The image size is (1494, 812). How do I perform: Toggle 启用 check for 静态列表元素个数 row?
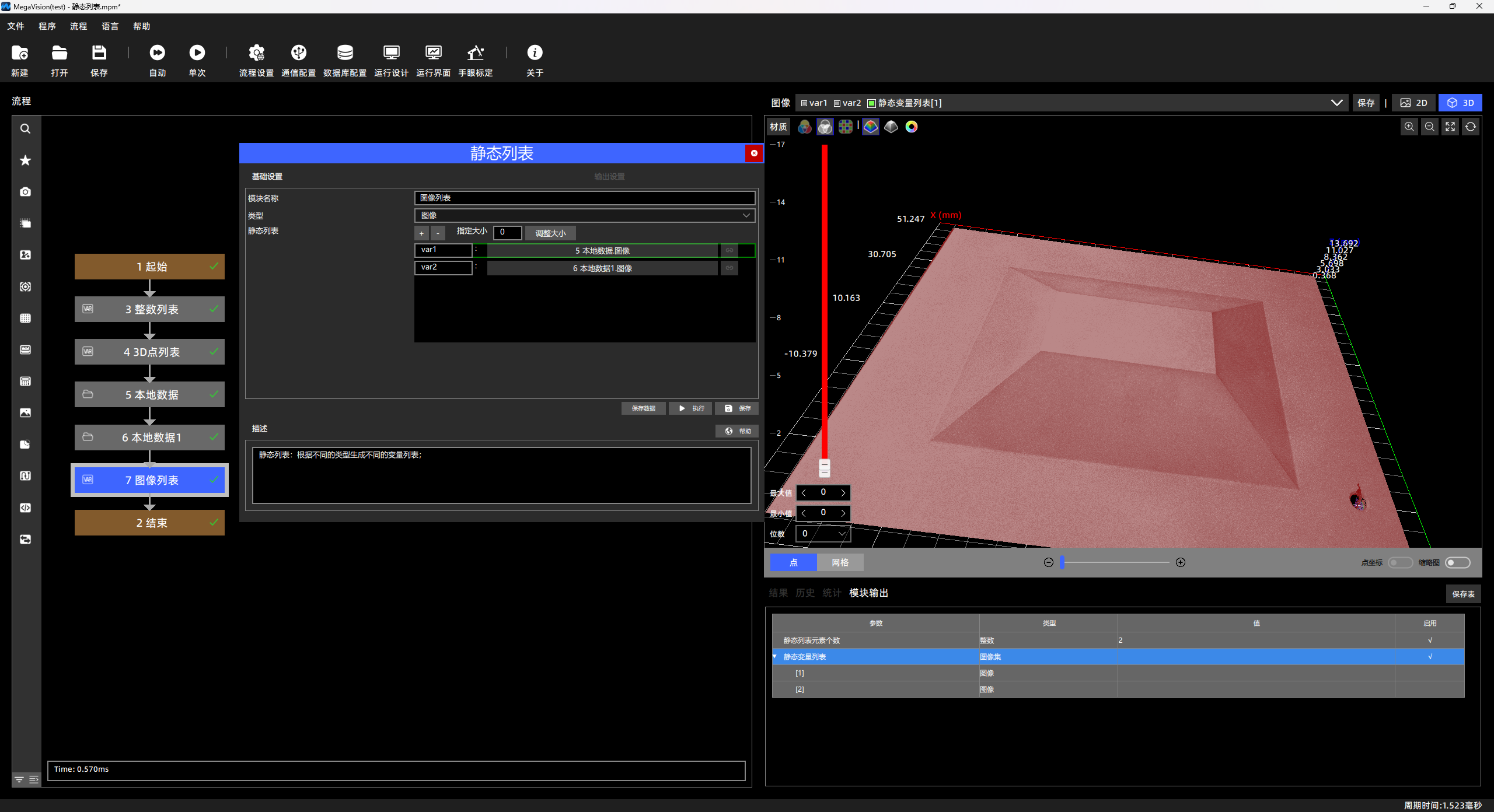click(x=1430, y=640)
